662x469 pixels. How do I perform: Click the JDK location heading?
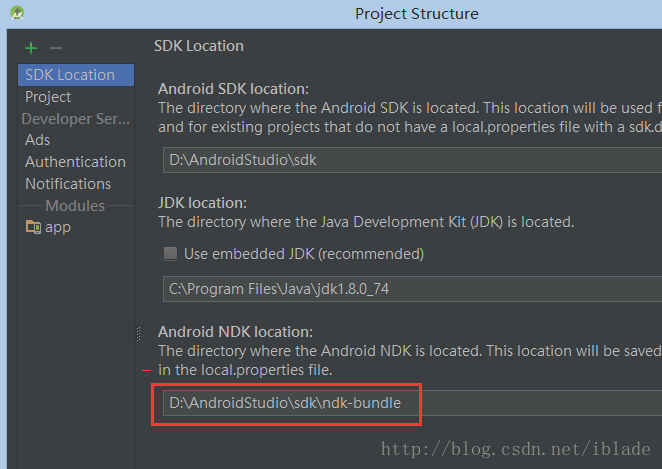point(202,203)
